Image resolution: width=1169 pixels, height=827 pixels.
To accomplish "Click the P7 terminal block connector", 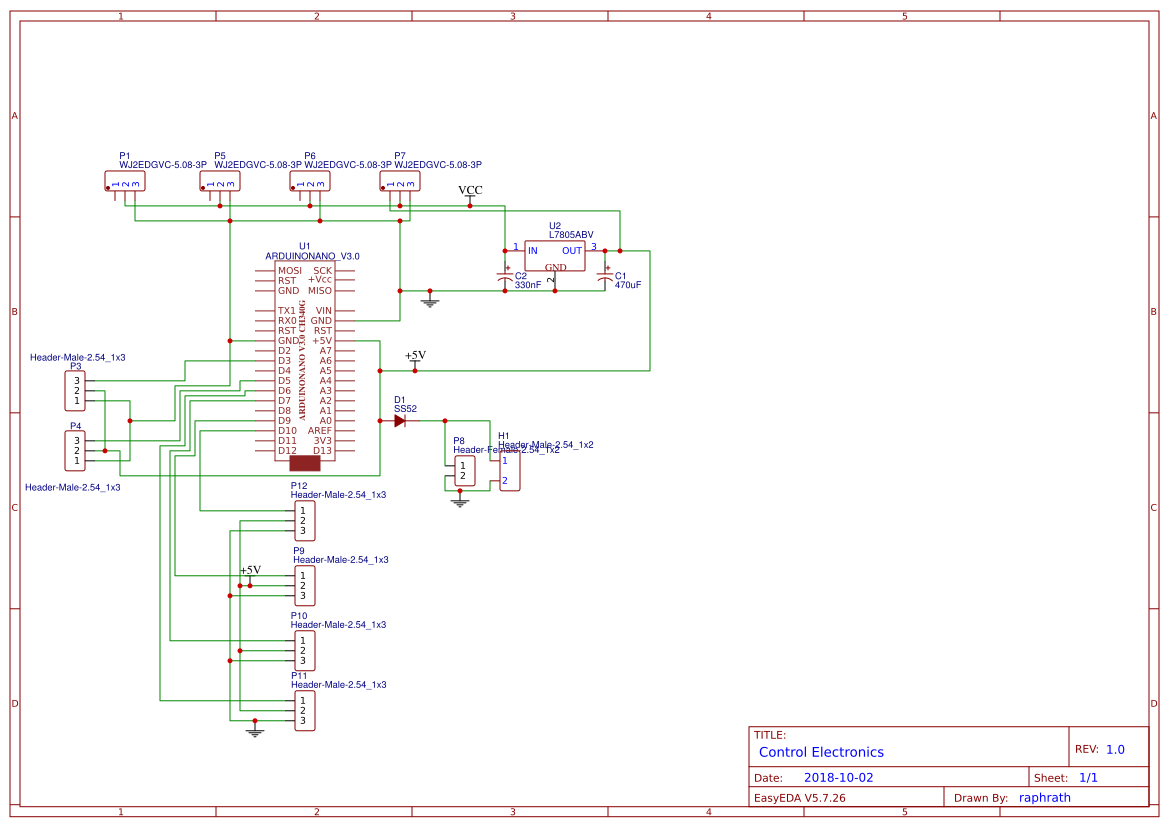I will (x=400, y=181).
